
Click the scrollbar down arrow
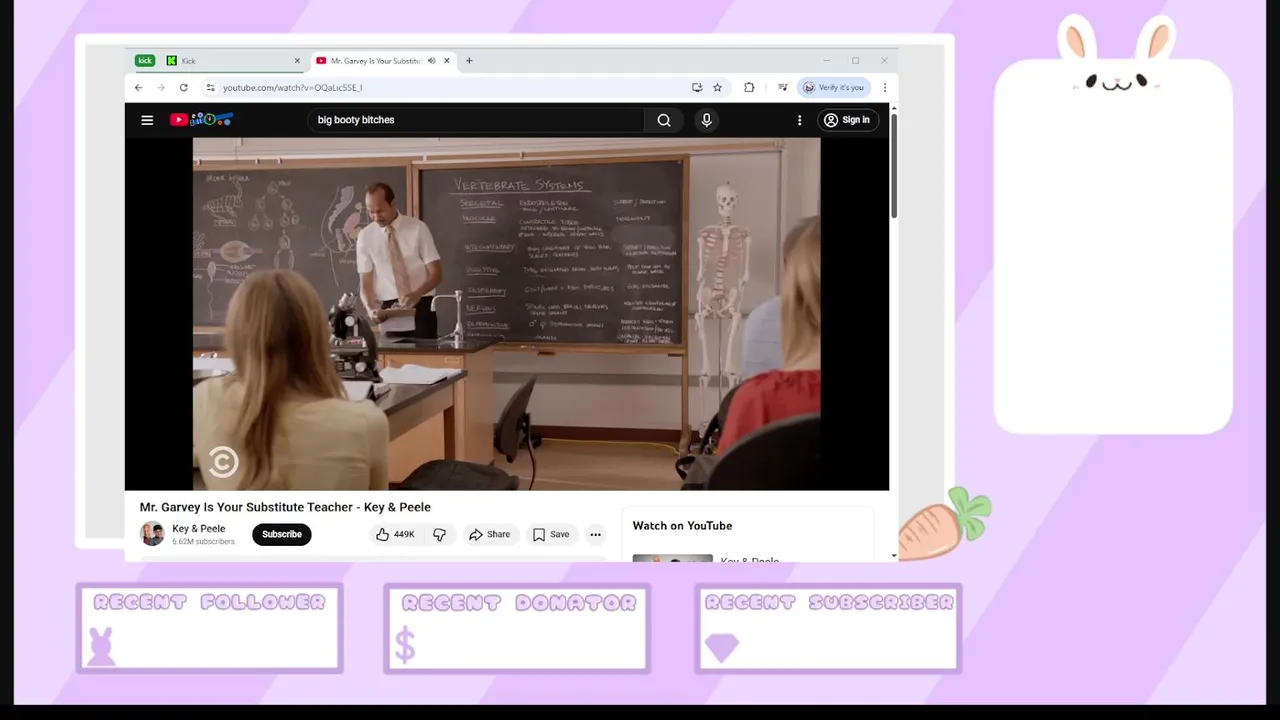[893, 555]
